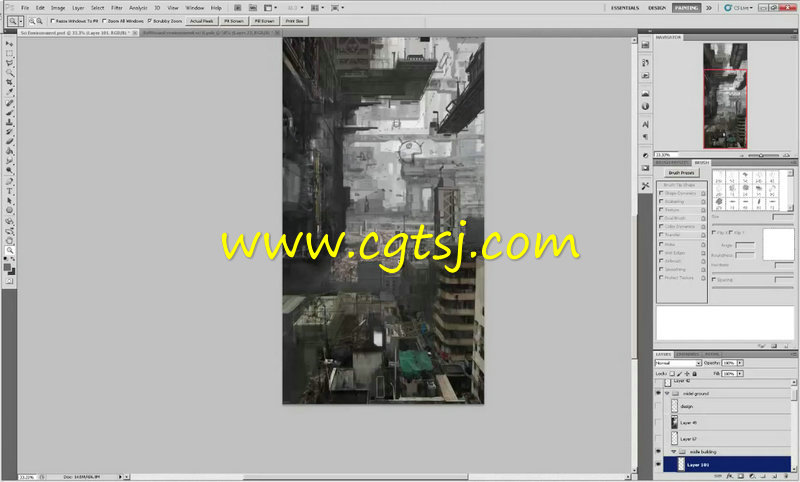
Task: Select the Type tool
Action: (10, 191)
